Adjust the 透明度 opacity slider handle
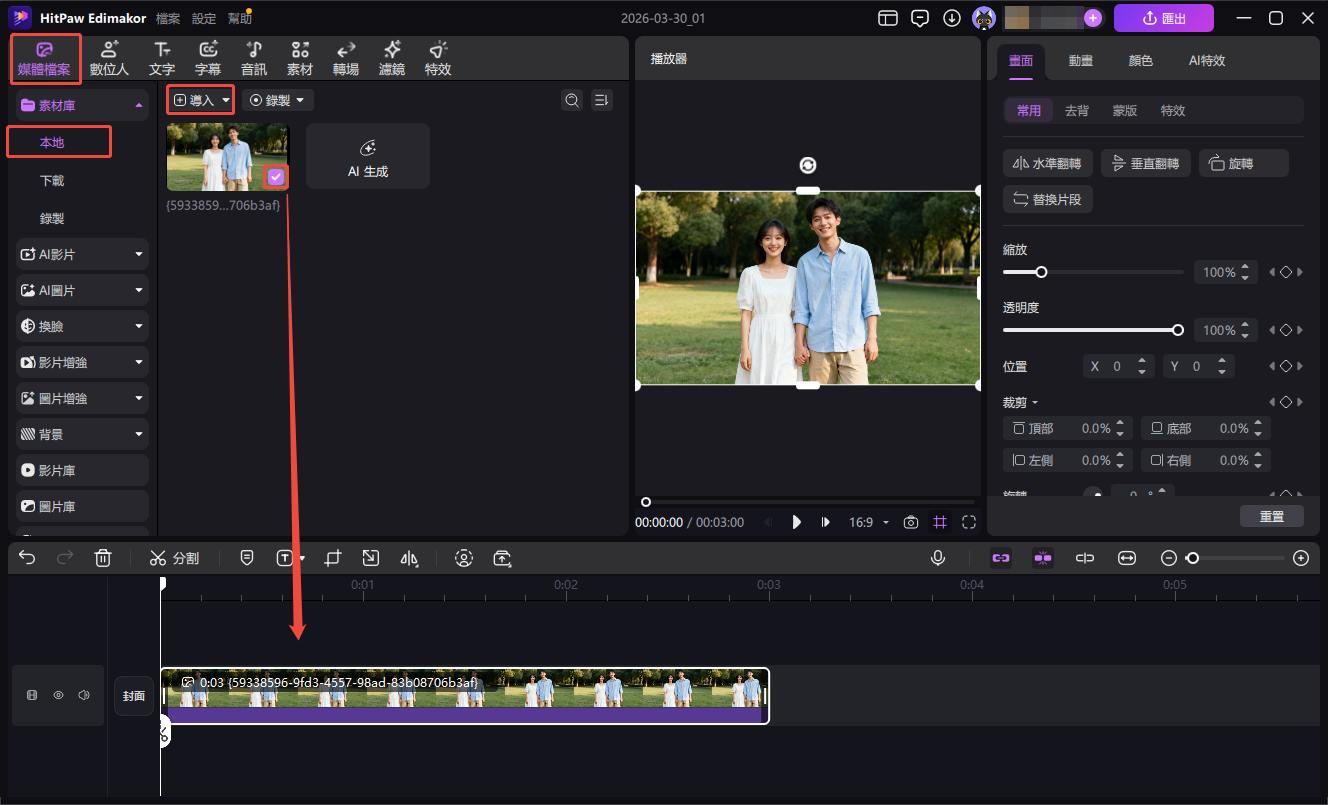The image size is (1328, 805). [x=1178, y=330]
